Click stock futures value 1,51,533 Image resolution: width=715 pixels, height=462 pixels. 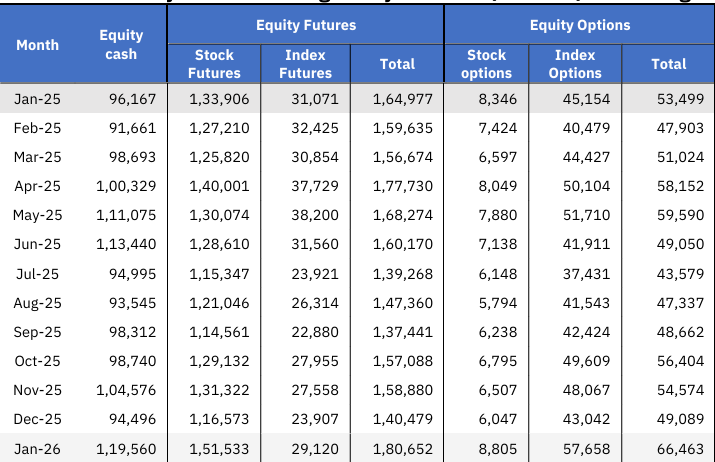click(x=219, y=449)
